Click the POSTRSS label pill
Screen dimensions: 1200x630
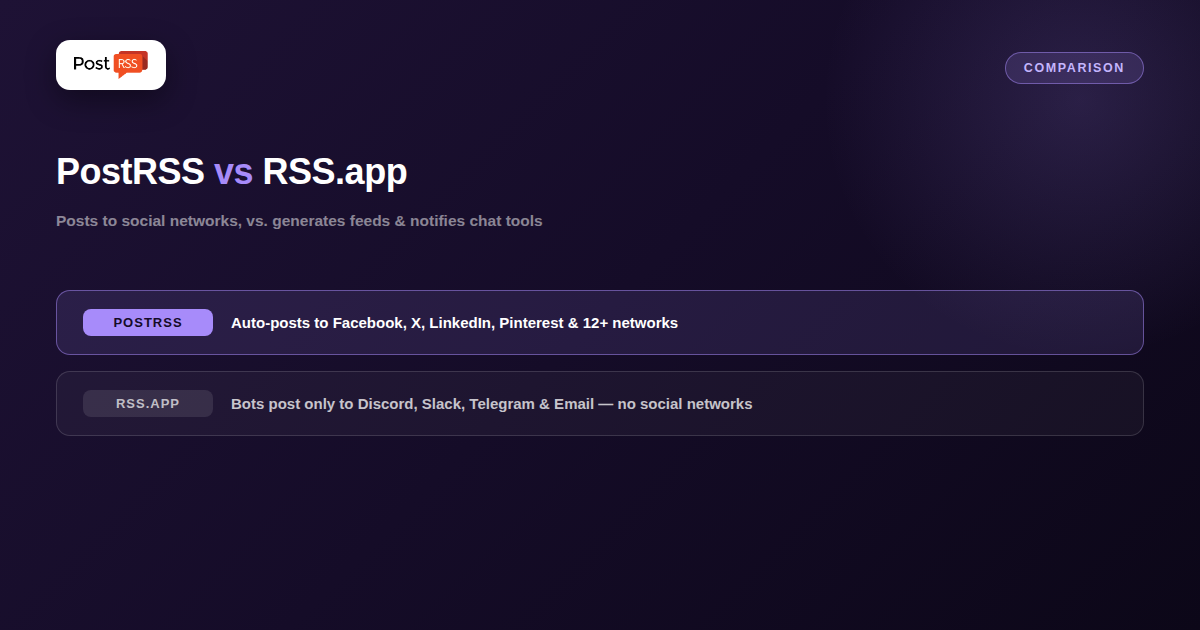148,323
